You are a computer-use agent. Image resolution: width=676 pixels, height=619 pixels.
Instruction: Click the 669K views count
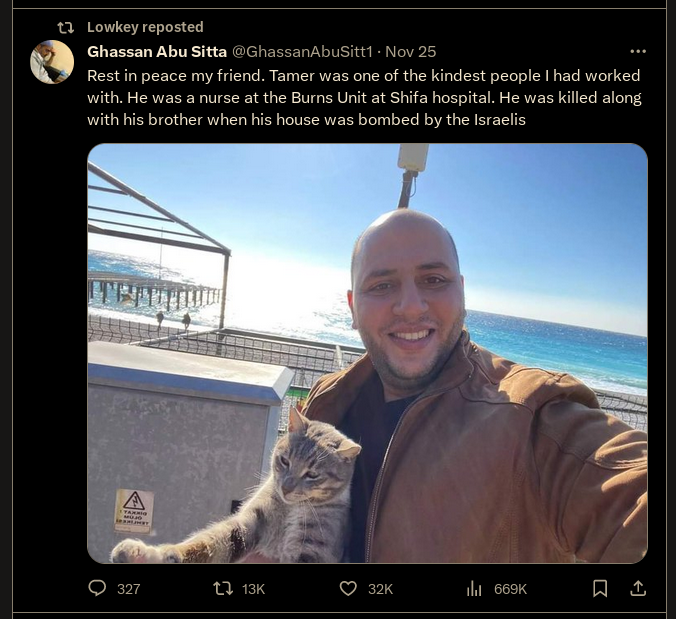510,589
